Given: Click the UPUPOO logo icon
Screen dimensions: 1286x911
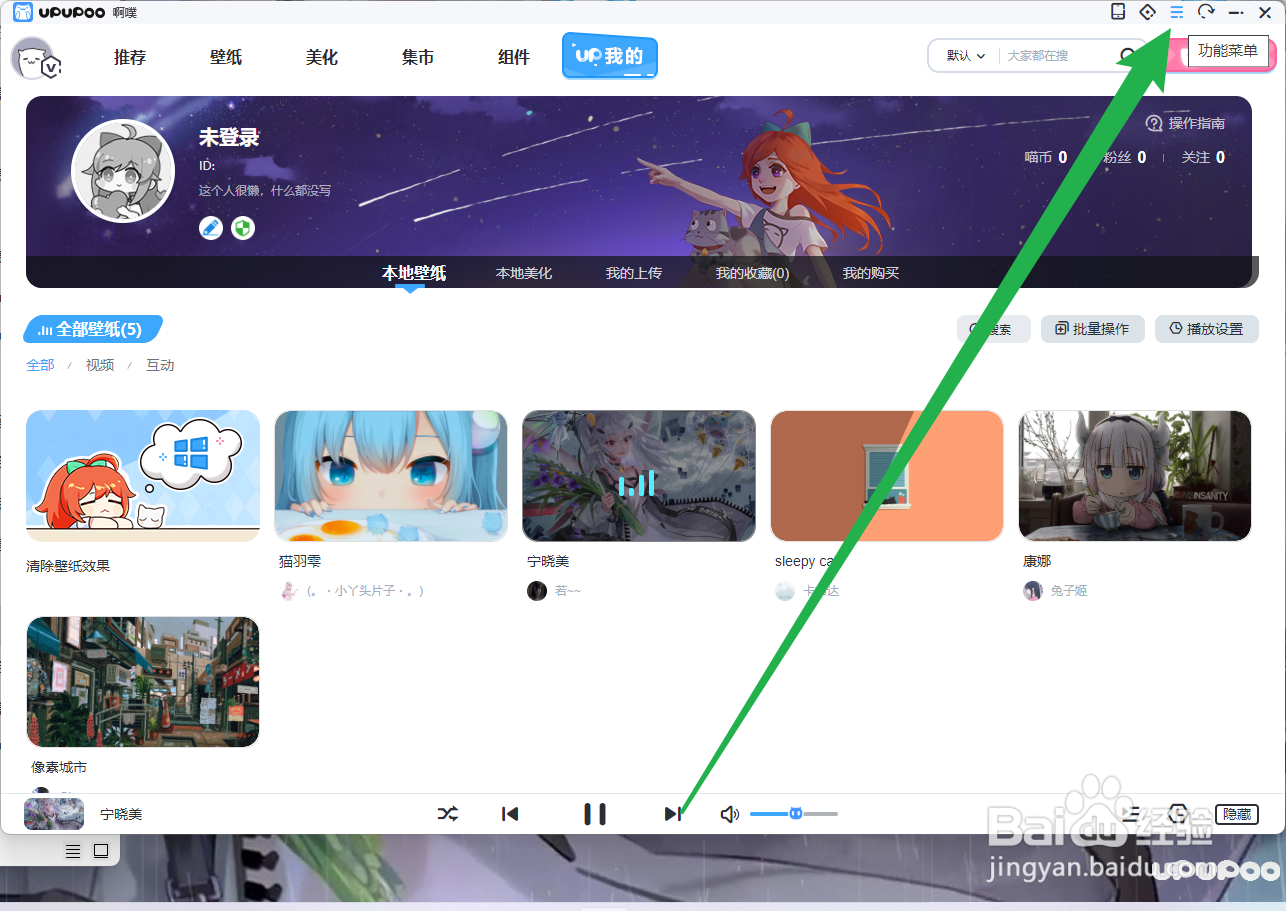Looking at the screenshot, I should 22,12.
